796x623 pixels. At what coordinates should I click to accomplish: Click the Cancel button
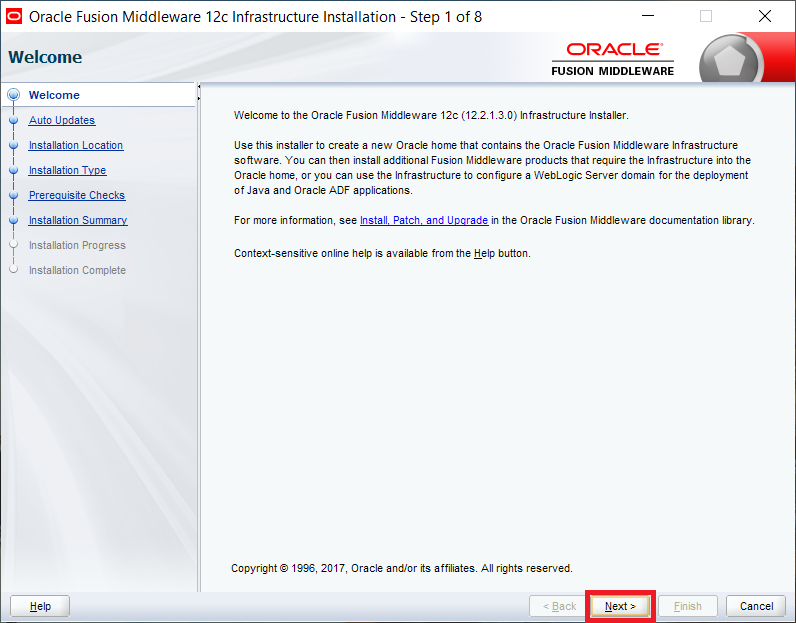point(756,606)
